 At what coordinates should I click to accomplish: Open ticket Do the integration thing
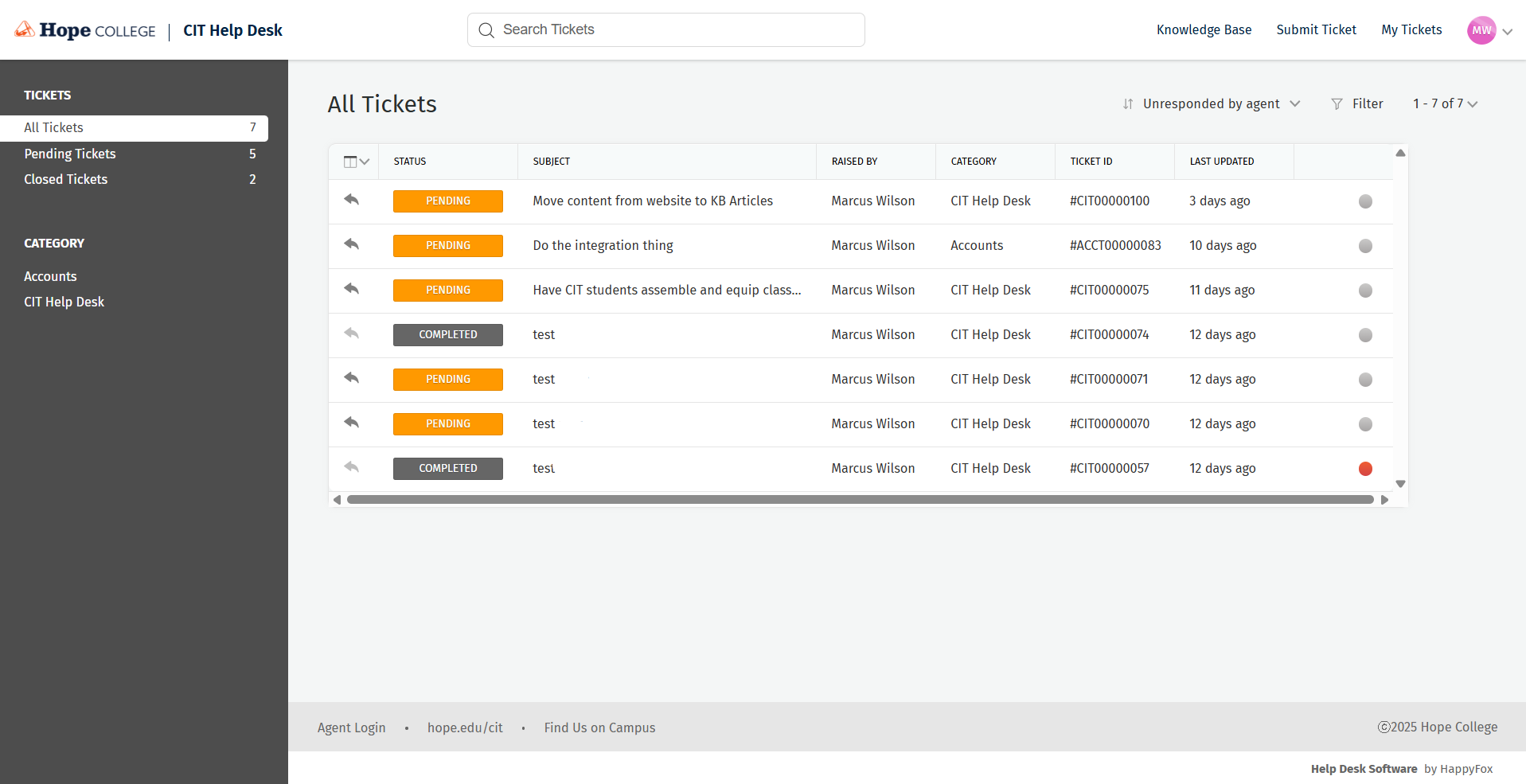[603, 246]
